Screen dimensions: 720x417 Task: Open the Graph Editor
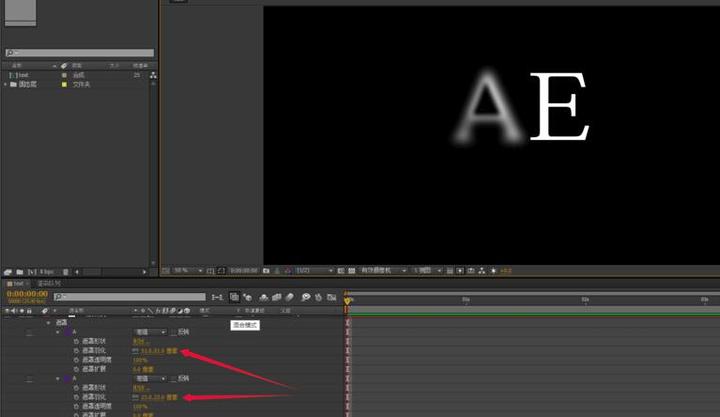(332, 298)
